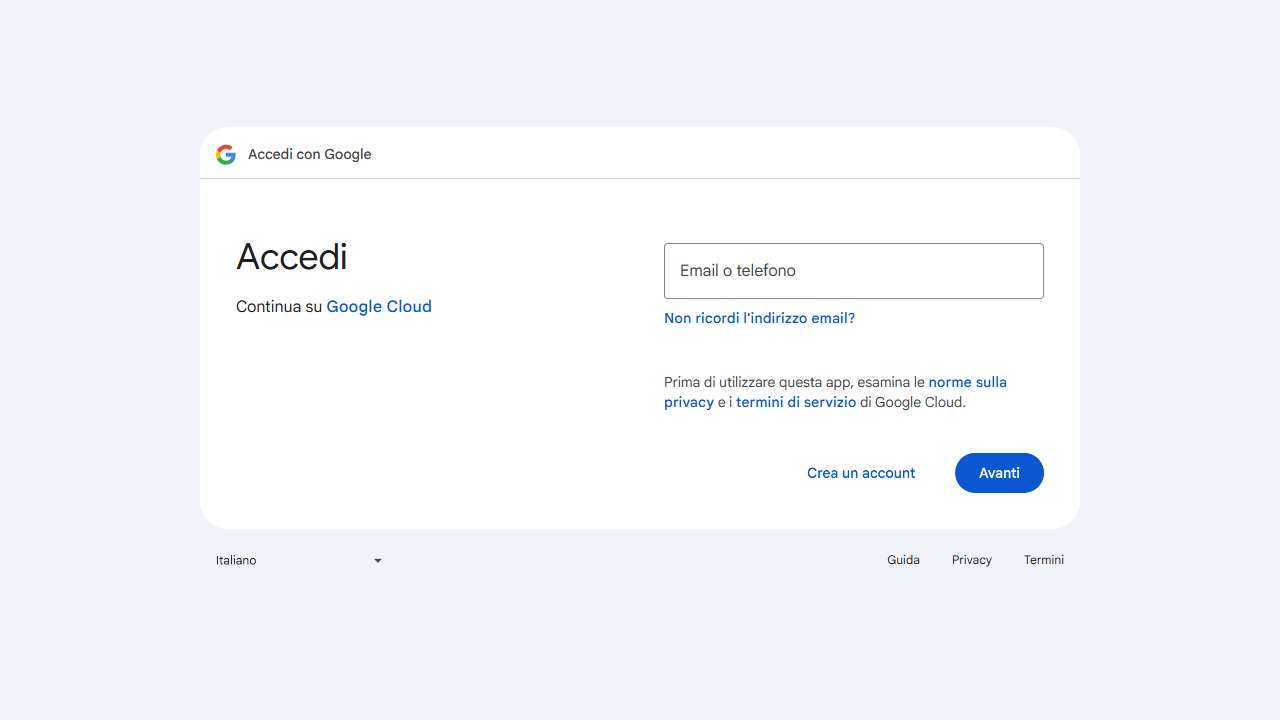The width and height of the screenshot is (1280, 720).
Task: Open the "norme sulla privacy" link
Action: pos(966,382)
